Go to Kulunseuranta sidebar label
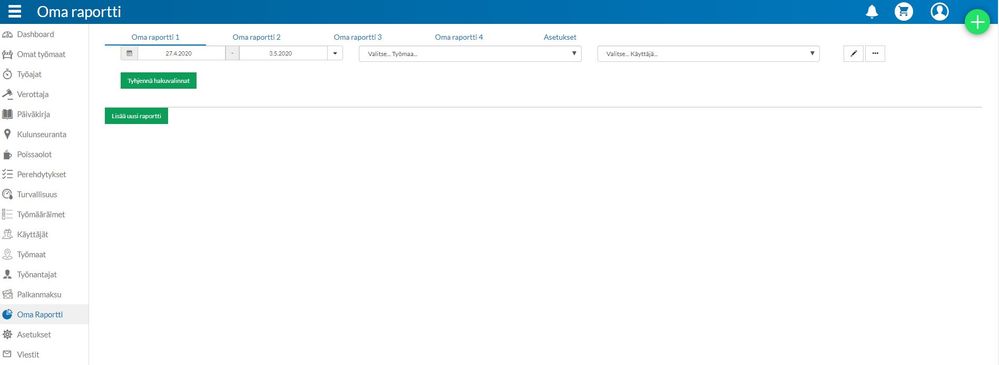The height and width of the screenshot is (365, 999). [x=41, y=134]
